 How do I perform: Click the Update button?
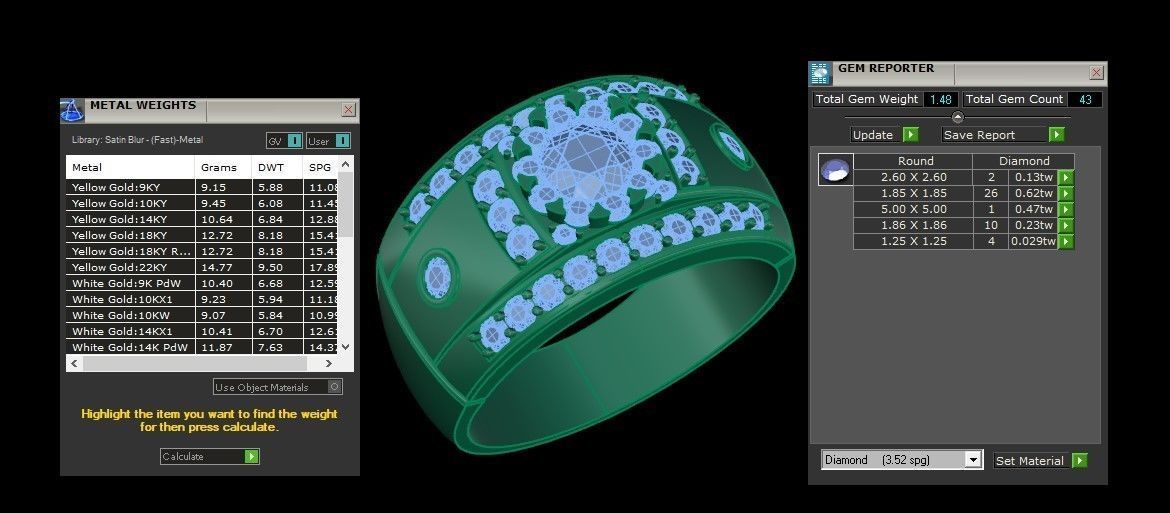tap(885, 135)
